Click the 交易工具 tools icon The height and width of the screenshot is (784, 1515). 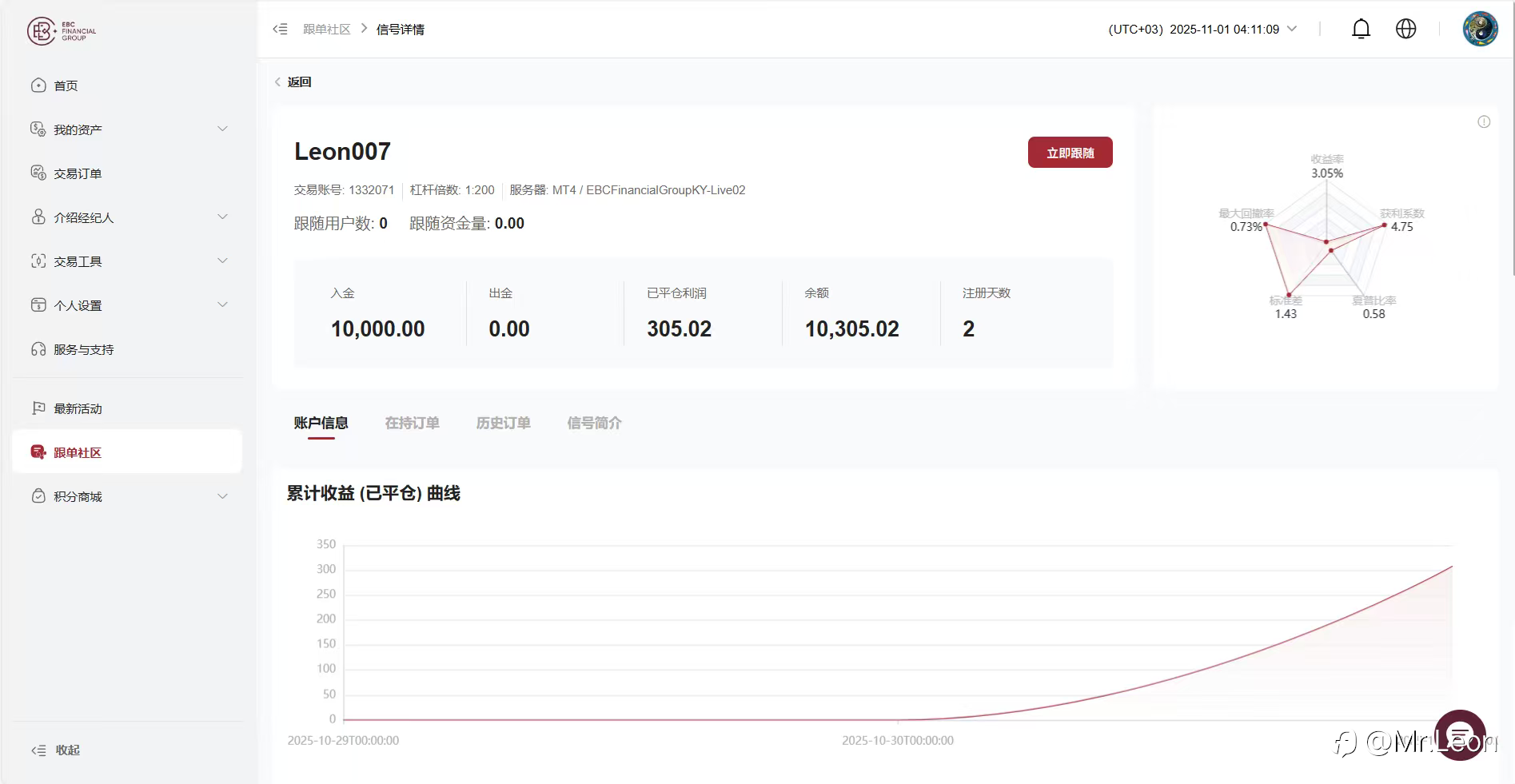38,261
